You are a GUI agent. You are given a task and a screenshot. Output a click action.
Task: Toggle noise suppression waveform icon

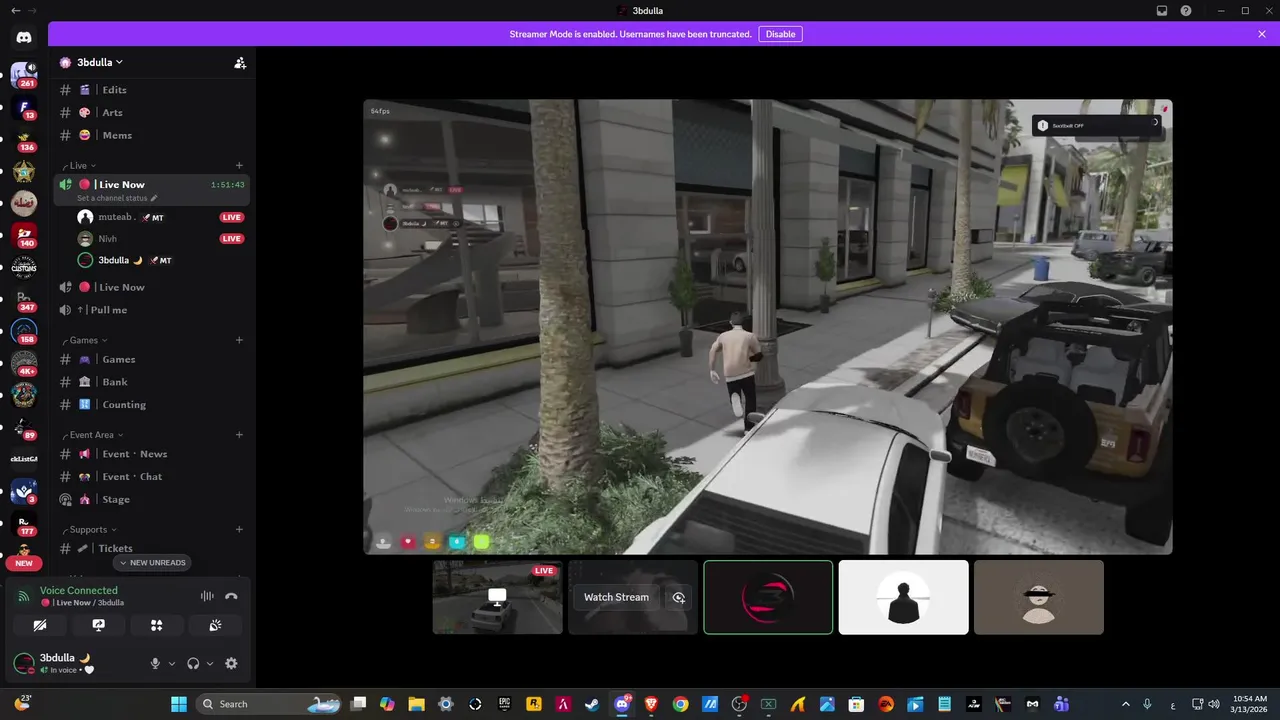(207, 596)
